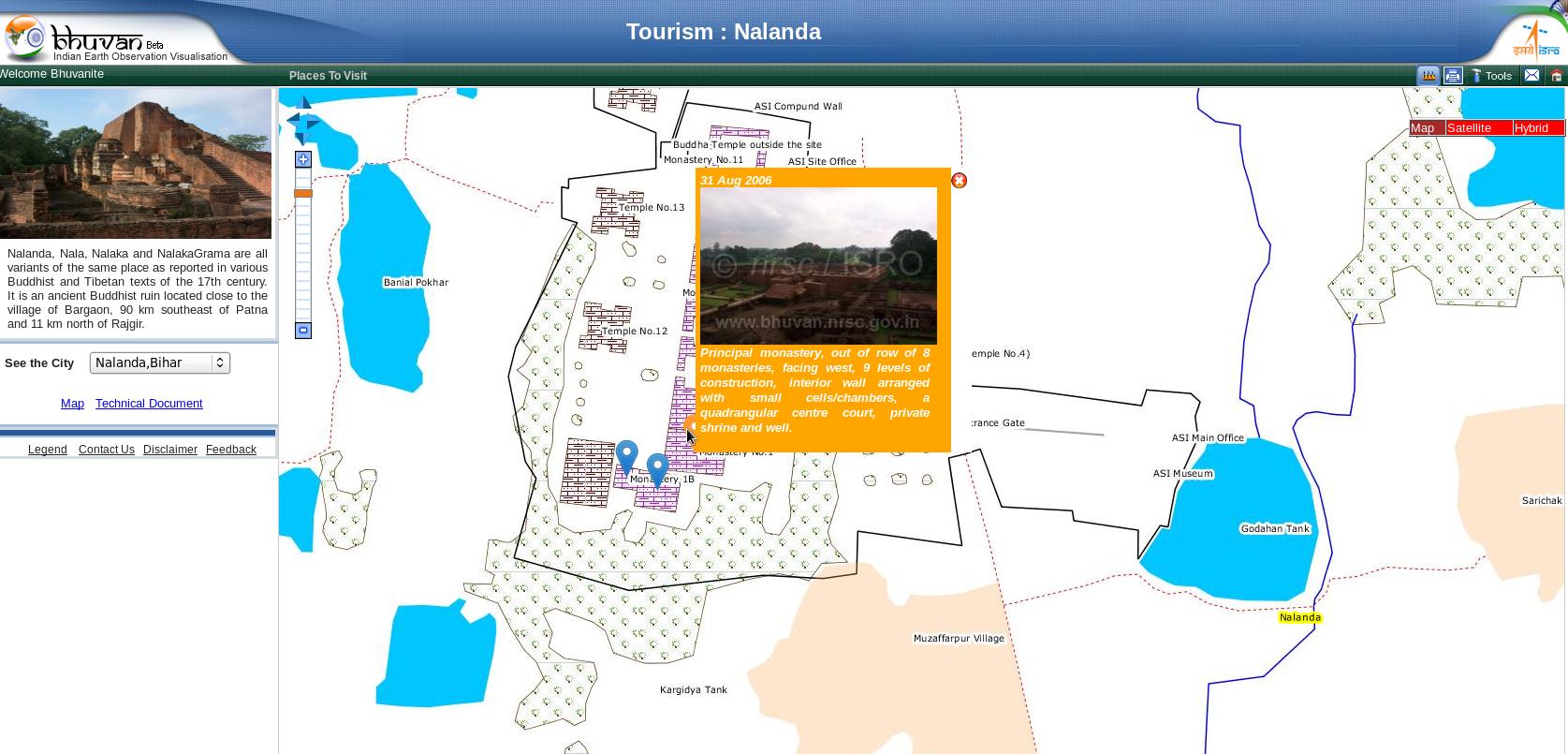Click the 'ASI Main Office' map label
The image size is (1568, 754).
(1208, 437)
